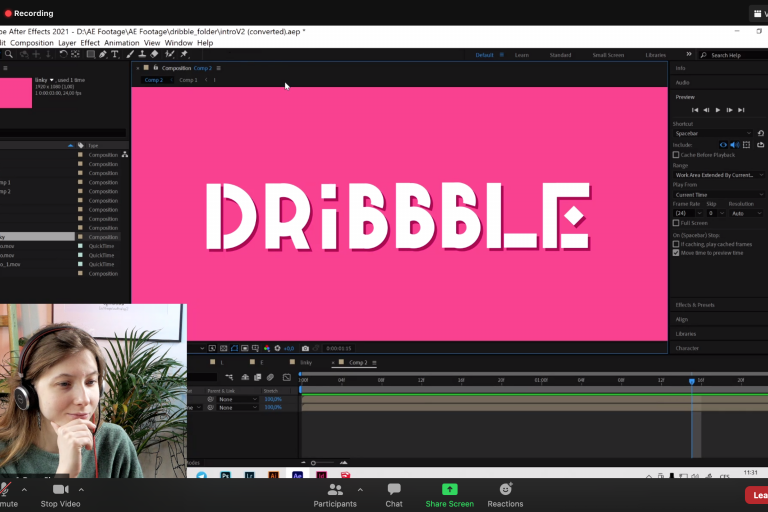768x512 pixels.
Task: Click the Play button in Preview panel
Action: point(717,109)
